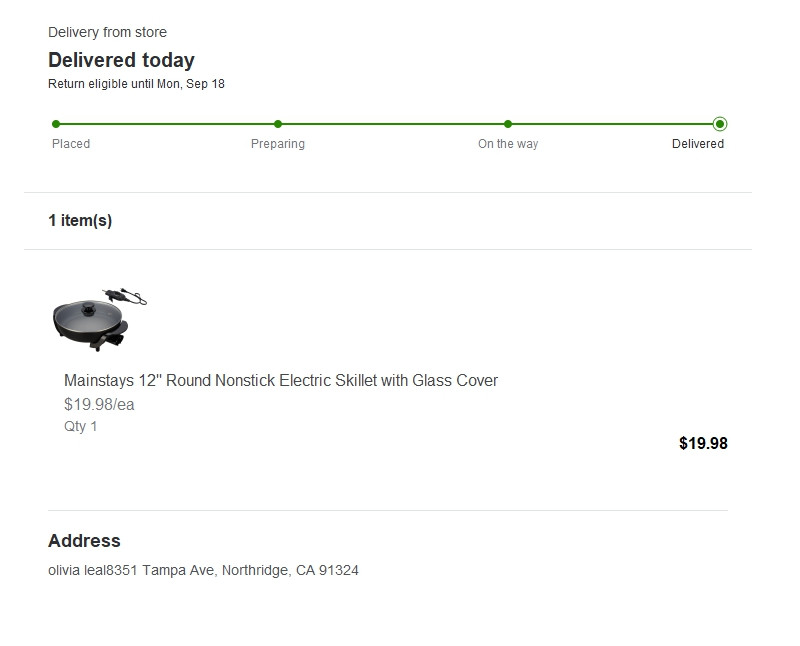The height and width of the screenshot is (646, 800).
Task: Click the Address section heading
Action: pos(84,541)
